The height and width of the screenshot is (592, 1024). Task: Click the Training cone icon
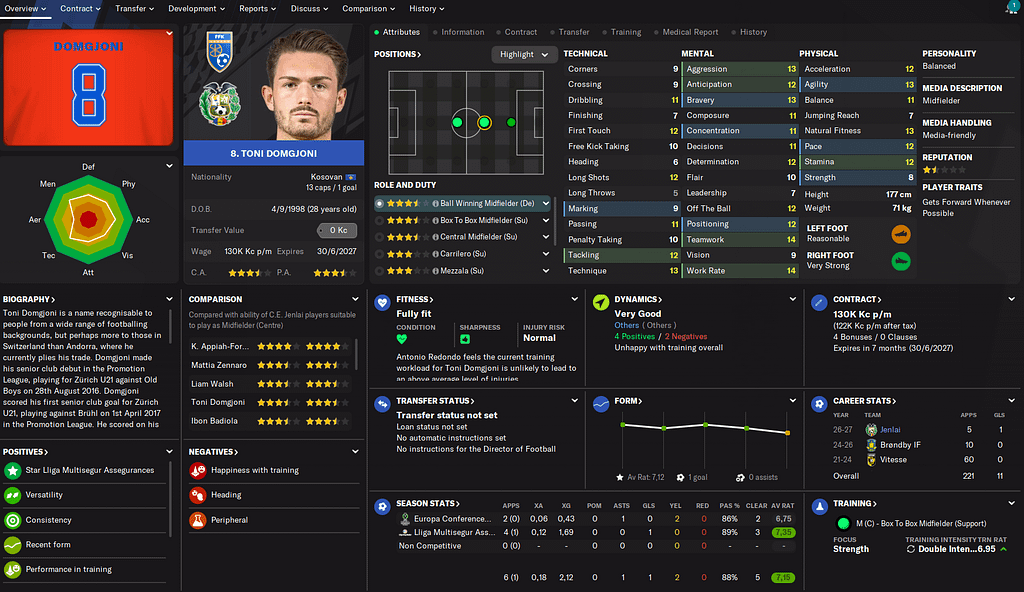click(819, 507)
